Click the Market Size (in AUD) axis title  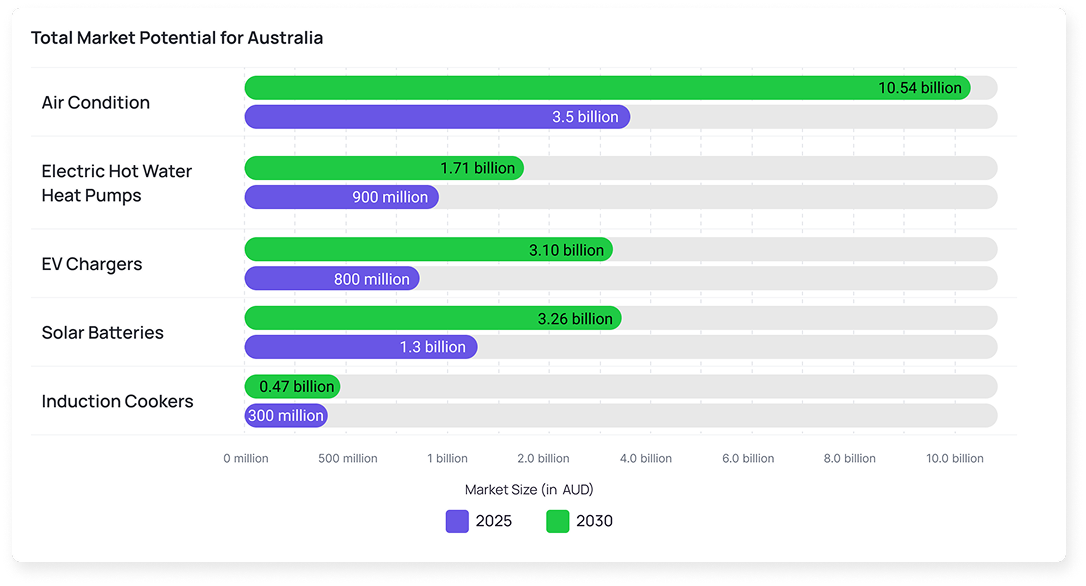click(529, 490)
